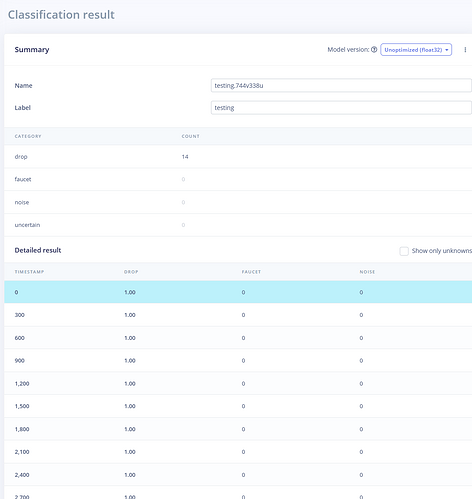Viewport: 472px width, 499px height.
Task: Select the timestamp 1,500 row
Action: click(x=238, y=406)
